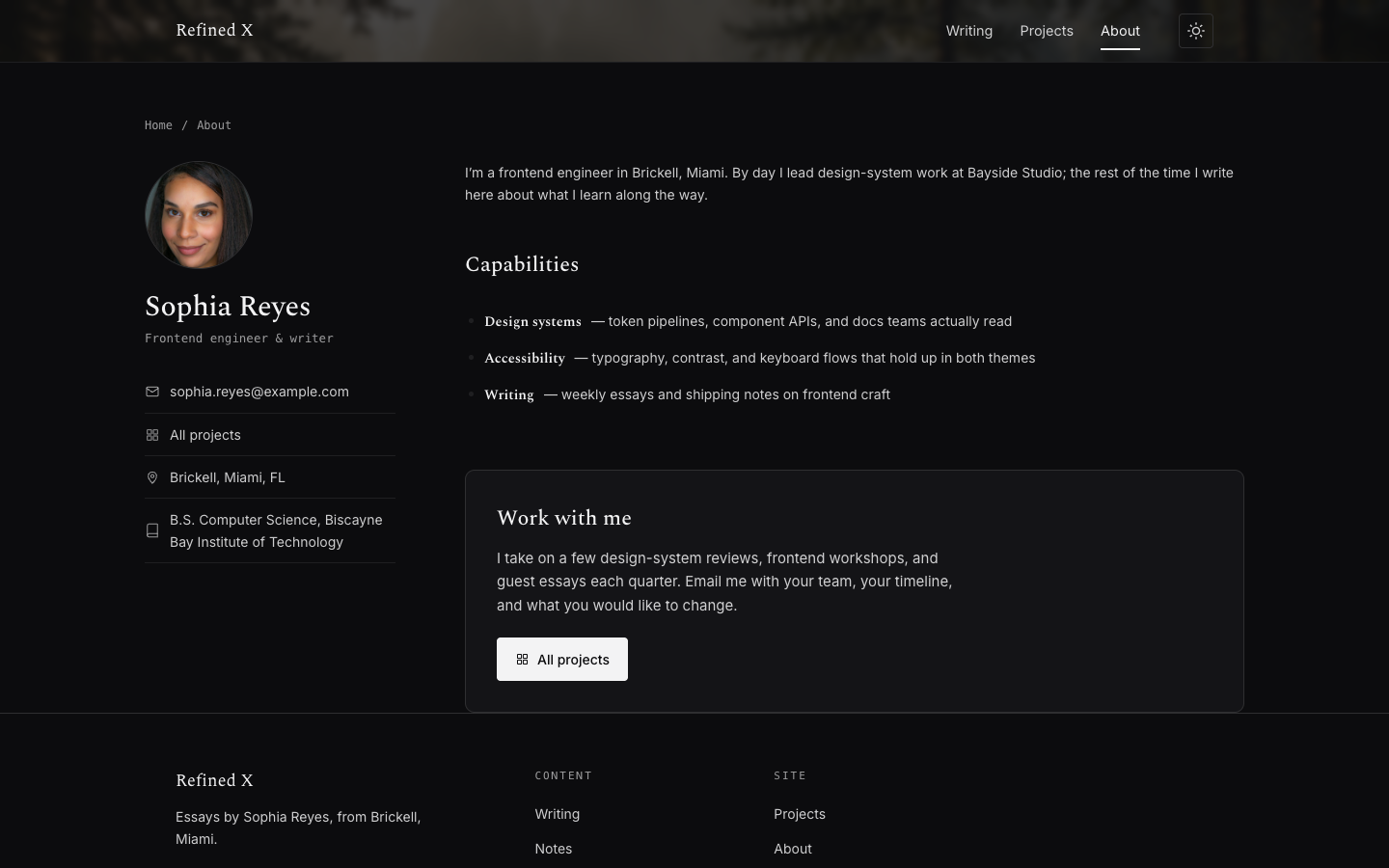Toggle the light/dark theme sun button
This screenshot has width=1389, height=868.
[1195, 31]
